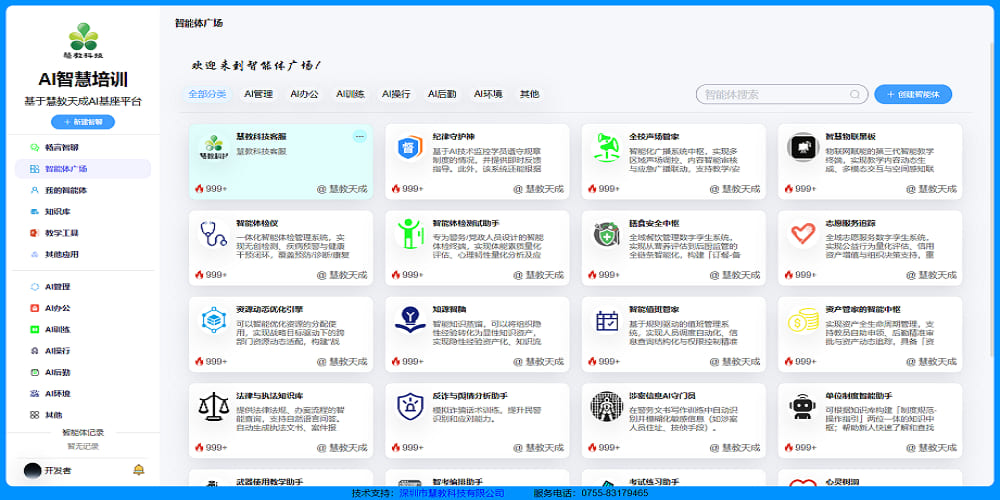
Task: Click the person icon for 我的智能体
Action: point(34,190)
